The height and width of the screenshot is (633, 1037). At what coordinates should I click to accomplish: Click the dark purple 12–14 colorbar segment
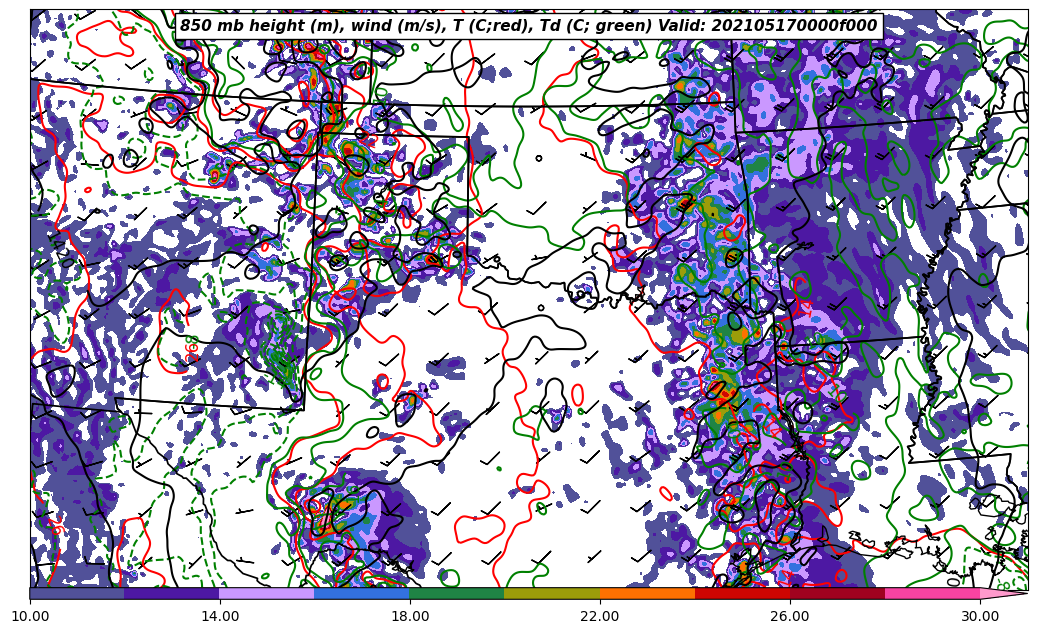point(171,593)
